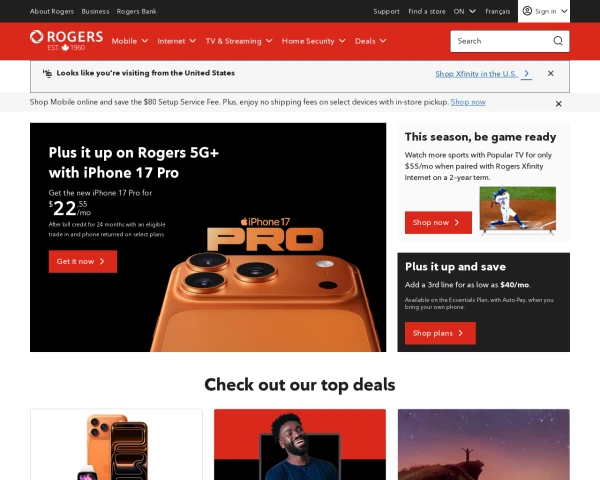Image resolution: width=600 pixels, height=480 pixels.
Task: Expand the TV & Streaming menu
Action: pyautogui.click(x=239, y=41)
